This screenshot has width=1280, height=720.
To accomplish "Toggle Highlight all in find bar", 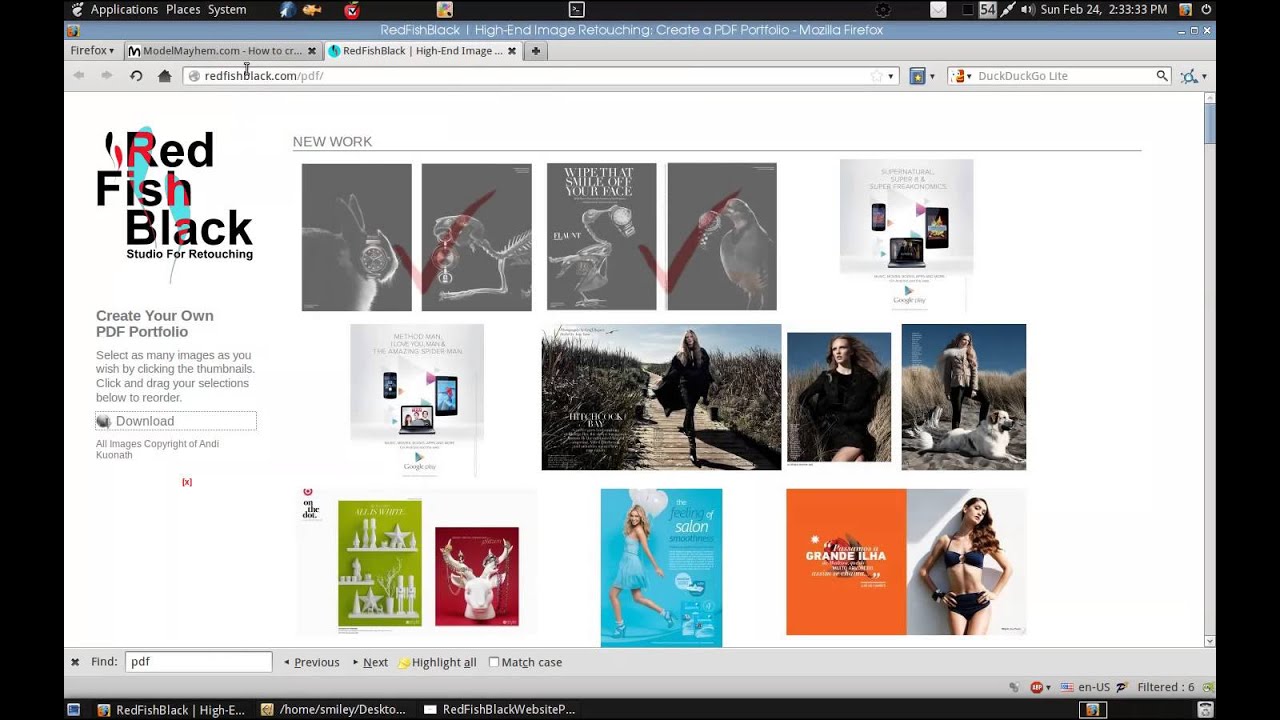I will (x=437, y=662).
